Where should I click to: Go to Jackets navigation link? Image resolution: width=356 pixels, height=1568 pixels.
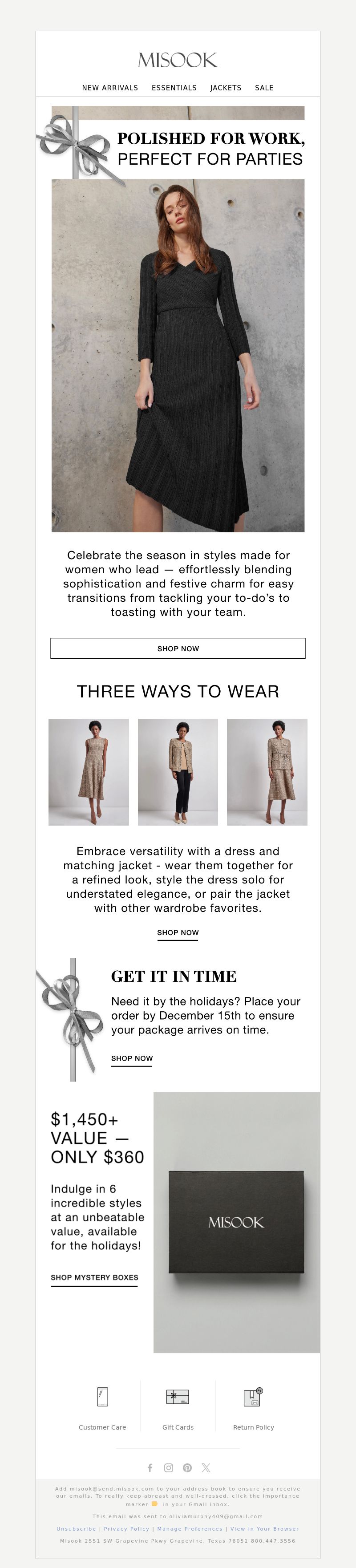[x=226, y=88]
